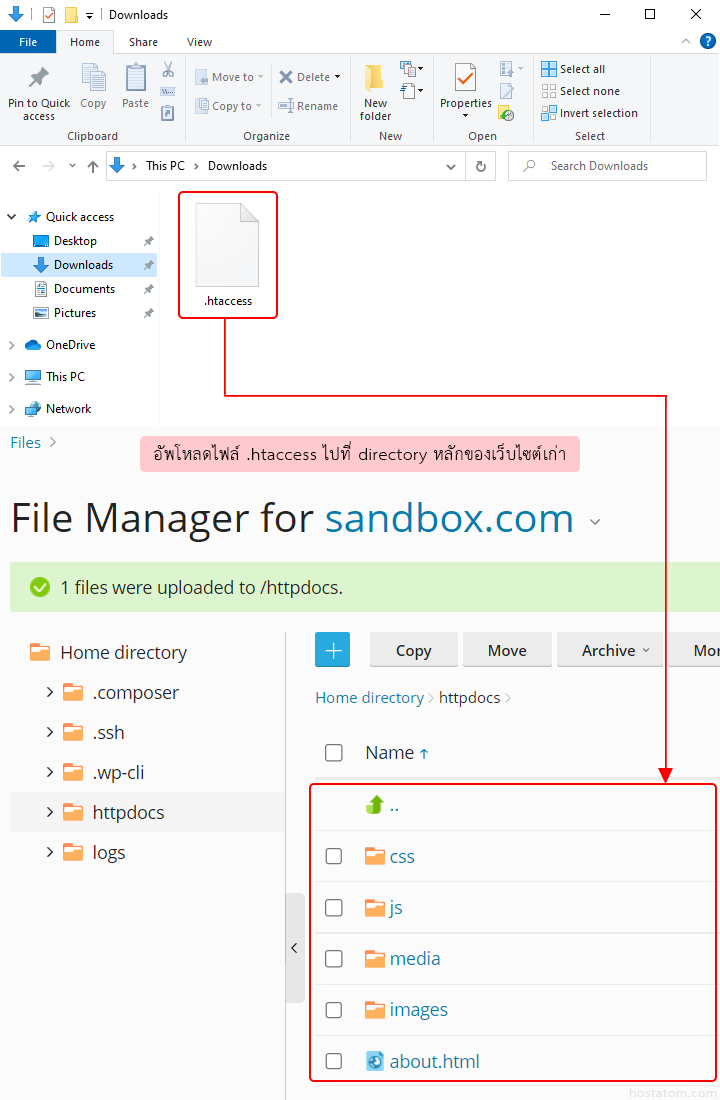
Task: Tick the checkbox for about.html
Action: click(x=334, y=1061)
